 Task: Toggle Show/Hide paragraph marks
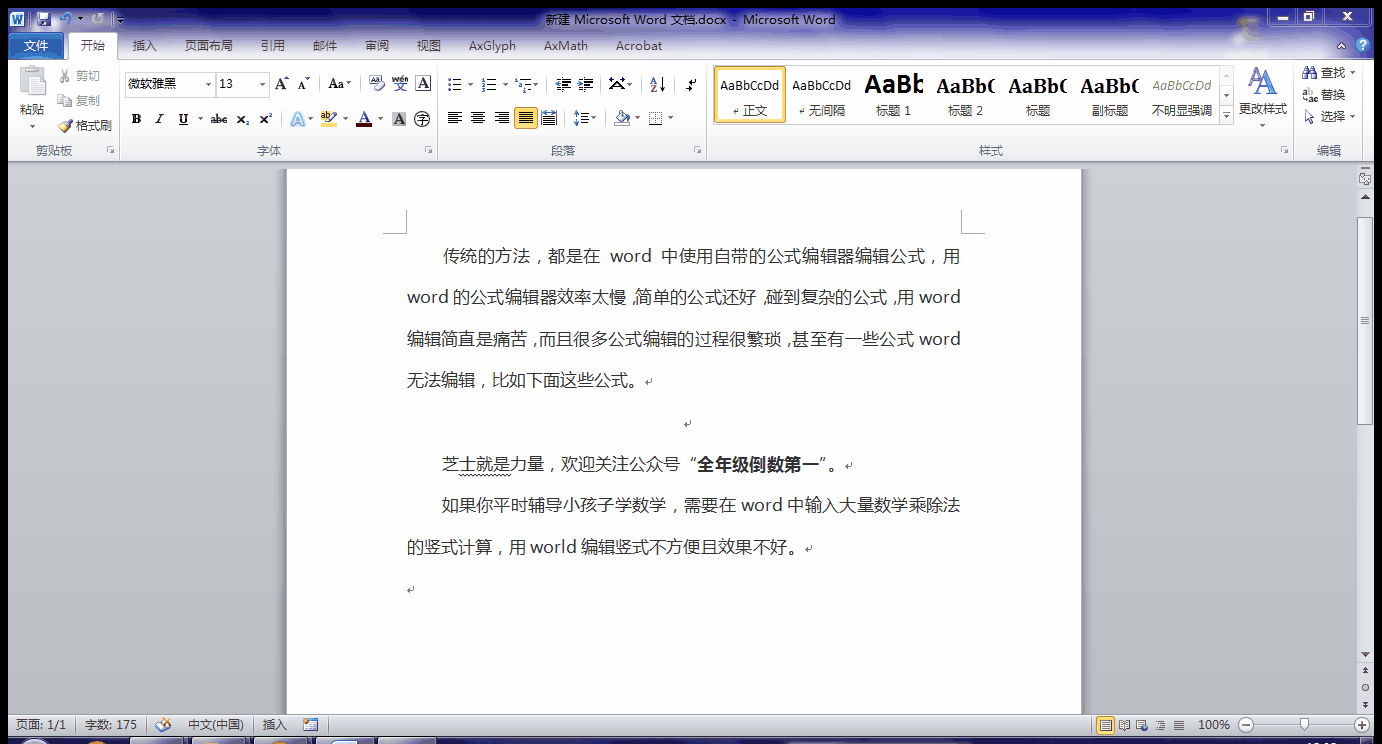[691, 84]
